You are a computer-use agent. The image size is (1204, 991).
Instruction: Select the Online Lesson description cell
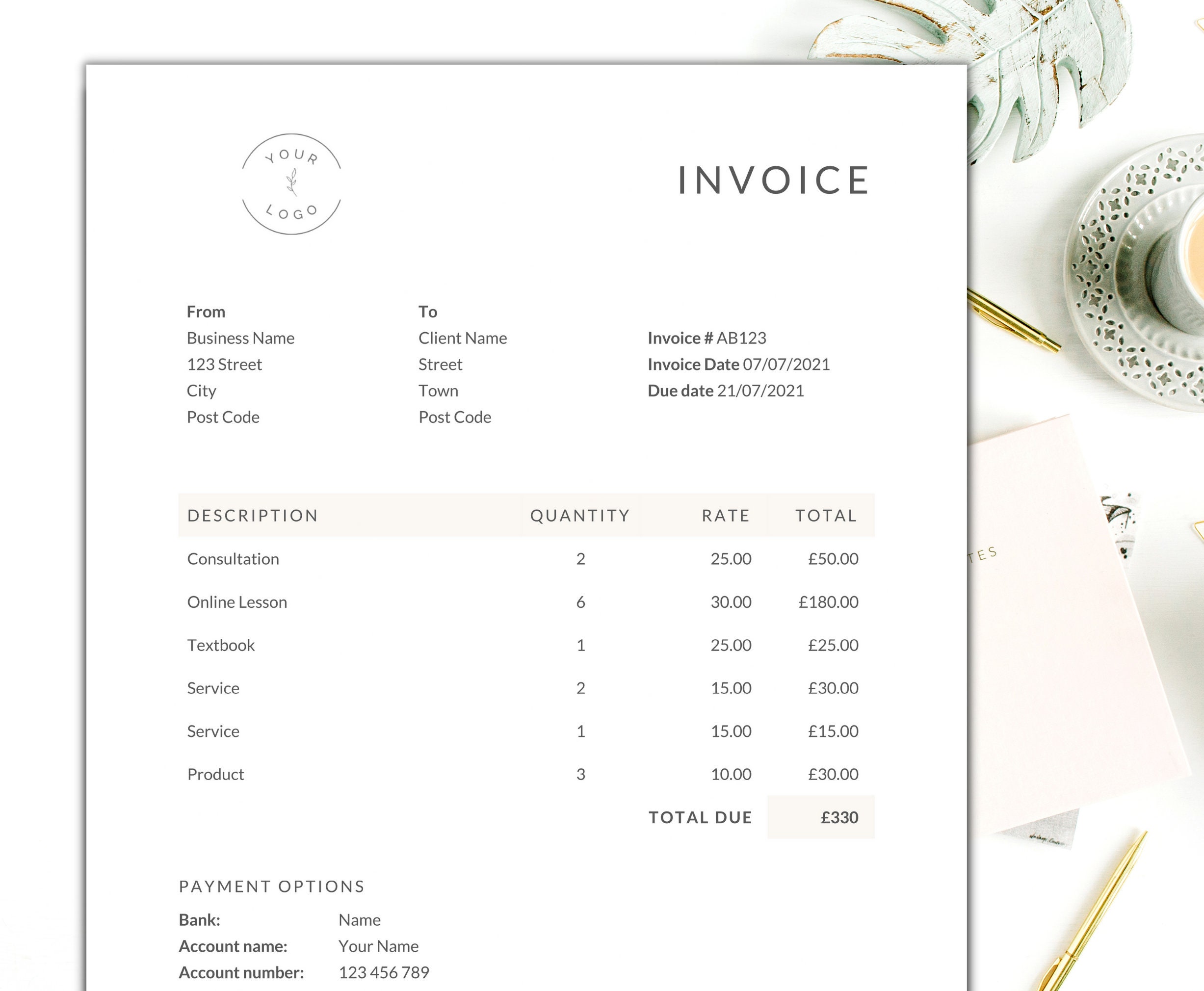tap(237, 602)
